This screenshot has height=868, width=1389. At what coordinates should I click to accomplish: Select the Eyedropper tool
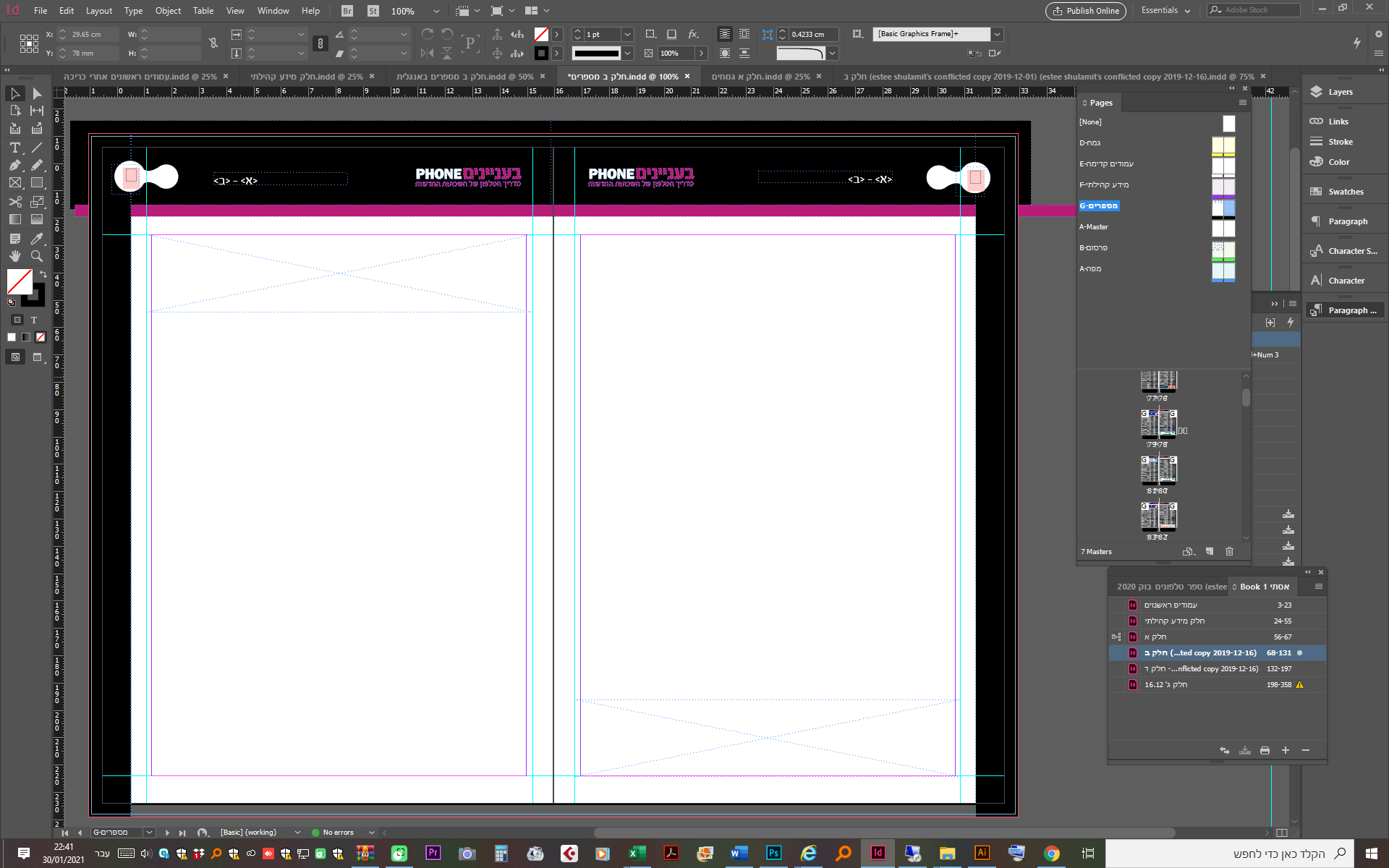(37, 239)
